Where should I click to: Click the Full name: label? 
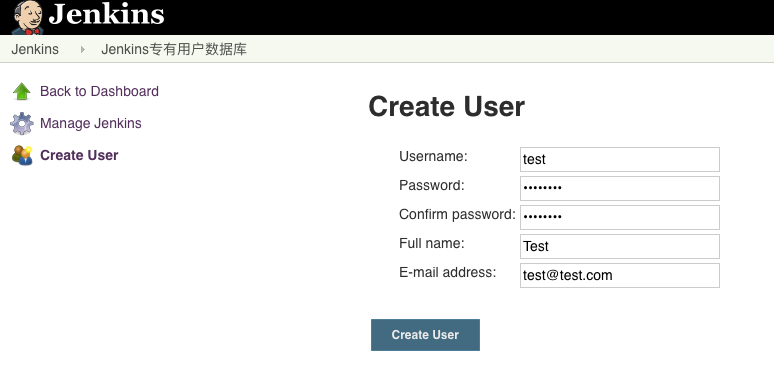coord(431,243)
